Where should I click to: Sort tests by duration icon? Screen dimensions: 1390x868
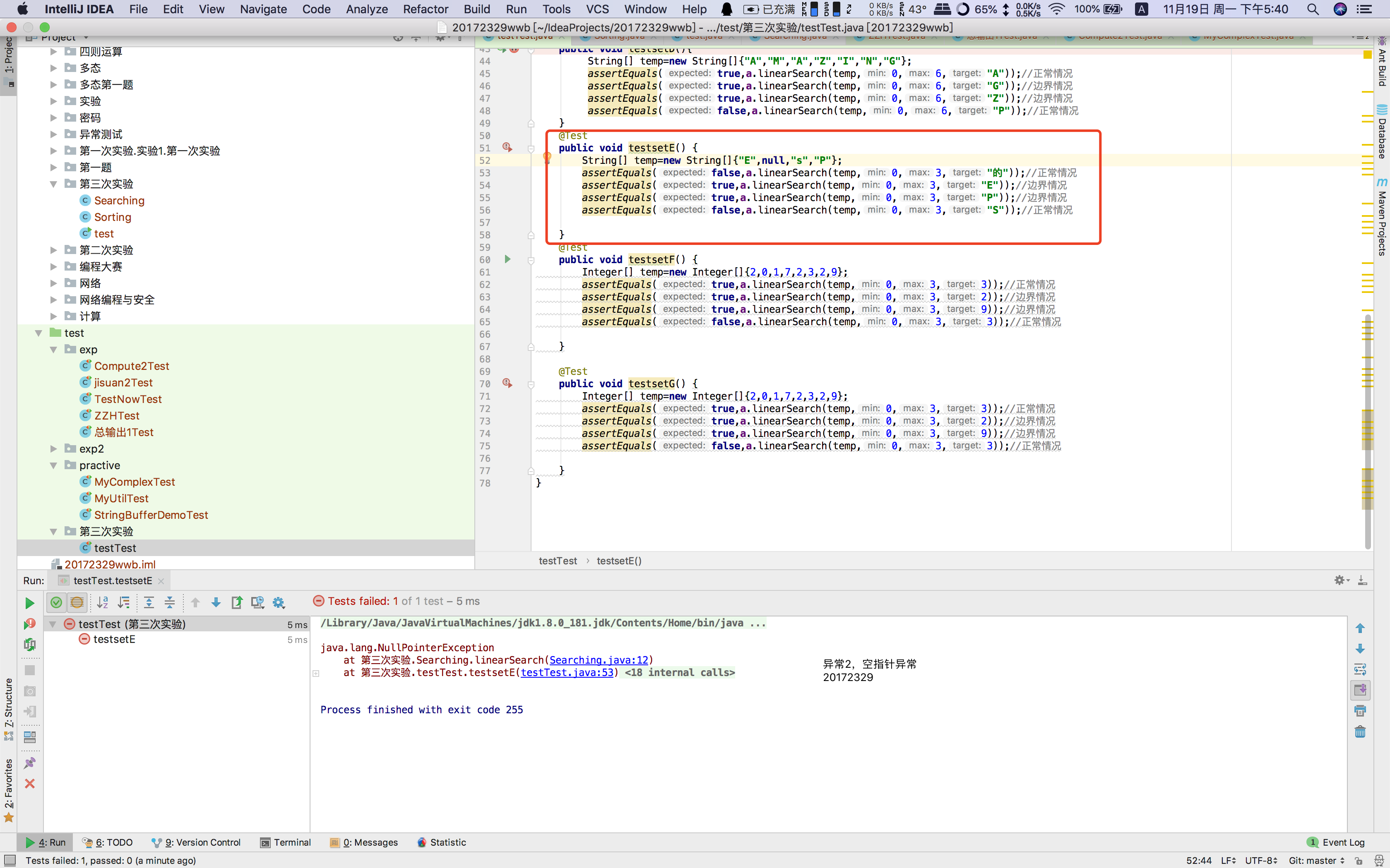pyautogui.click(x=123, y=602)
